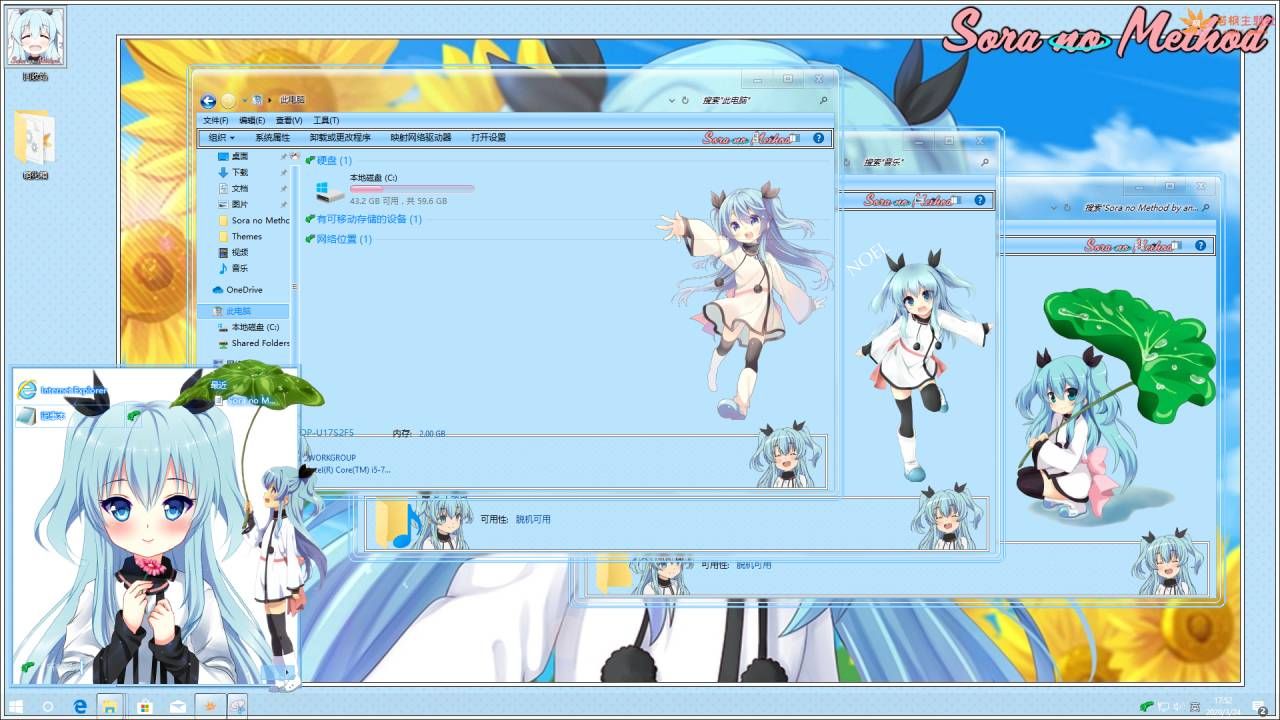Screen dimensions: 1280x720
Task: Open OneDrive in the navigation pane
Action: [x=237, y=290]
